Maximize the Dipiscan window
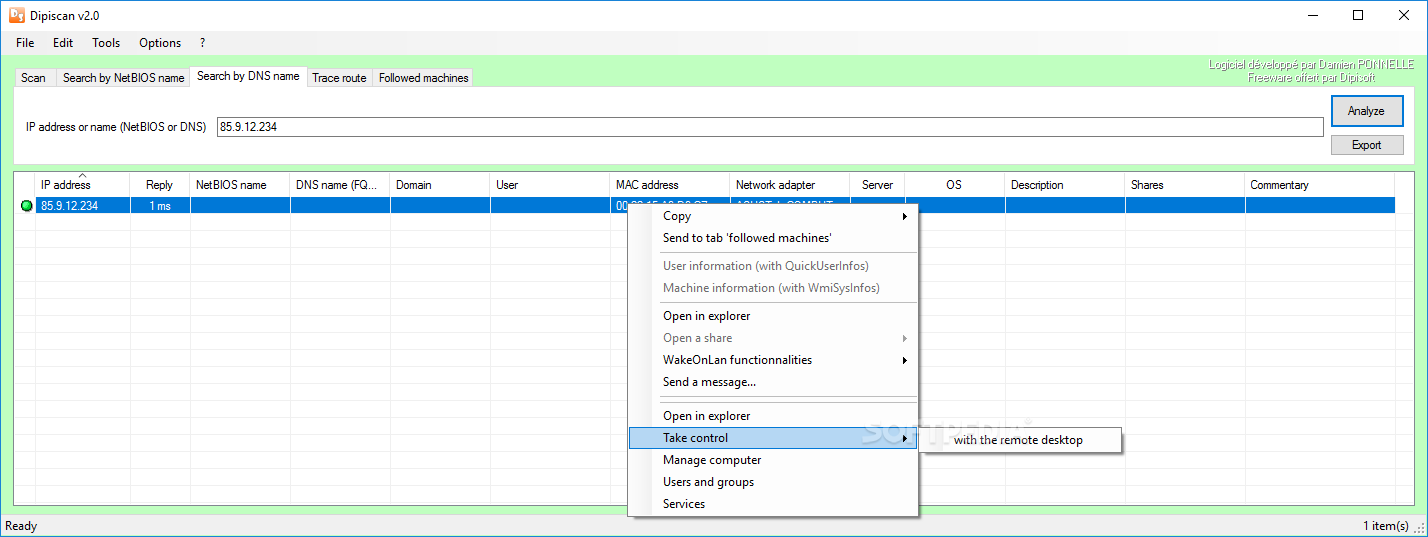 pos(1358,15)
